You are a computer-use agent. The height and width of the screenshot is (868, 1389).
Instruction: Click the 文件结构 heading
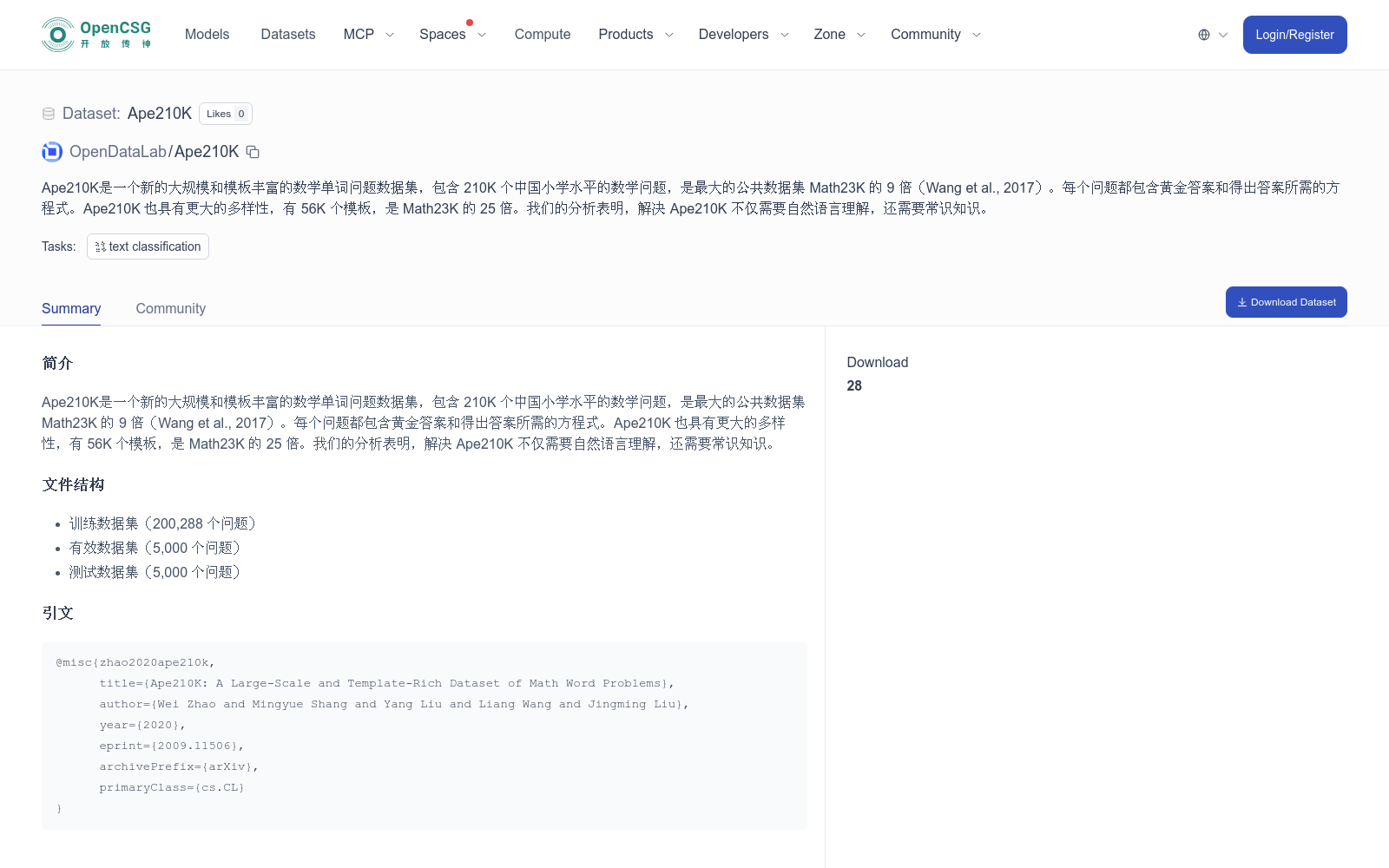73,484
